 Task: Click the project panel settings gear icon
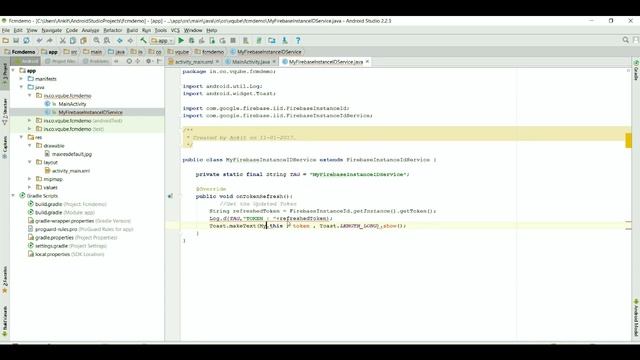point(149,61)
